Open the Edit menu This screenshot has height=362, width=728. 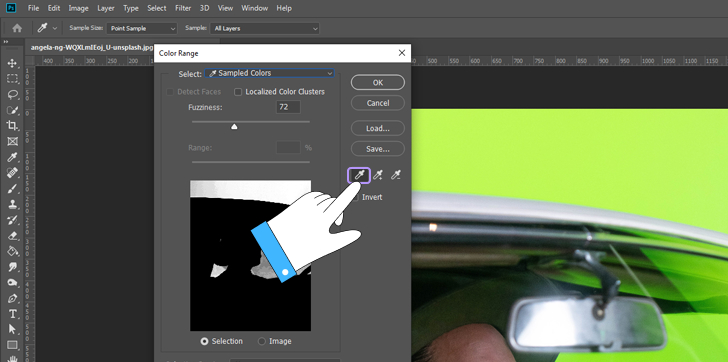point(54,8)
